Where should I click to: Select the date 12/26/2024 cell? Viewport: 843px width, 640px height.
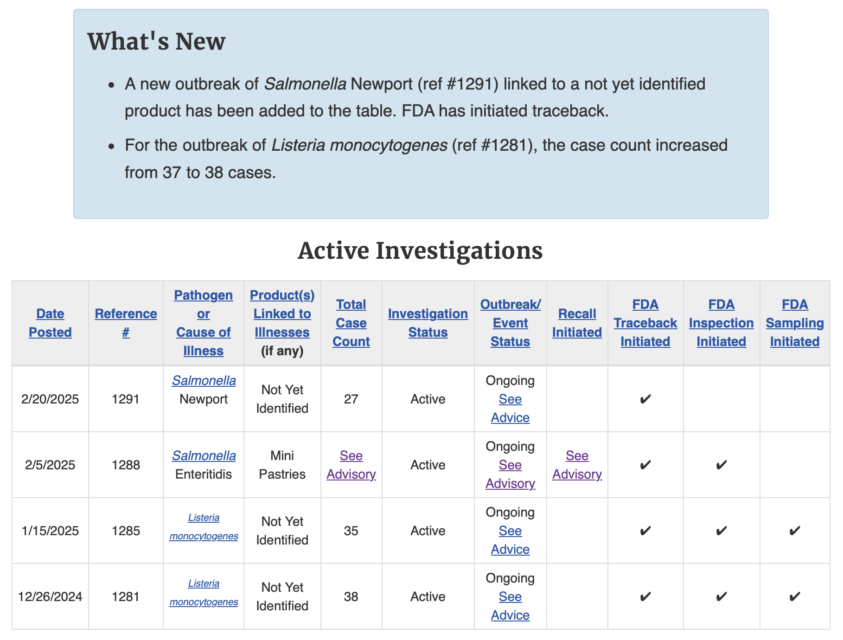(50, 596)
